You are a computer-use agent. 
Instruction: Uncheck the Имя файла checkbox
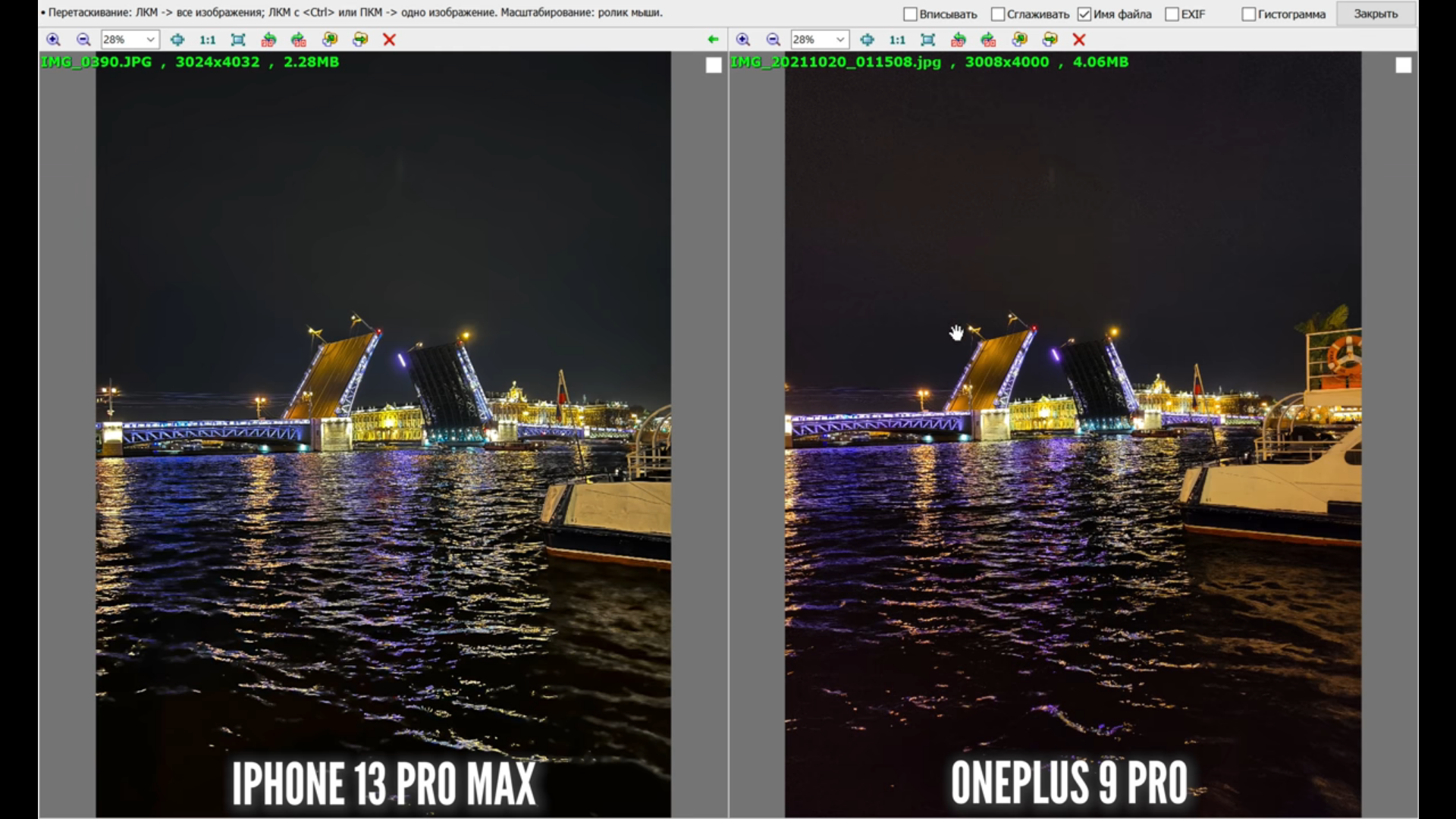pyautogui.click(x=1084, y=14)
